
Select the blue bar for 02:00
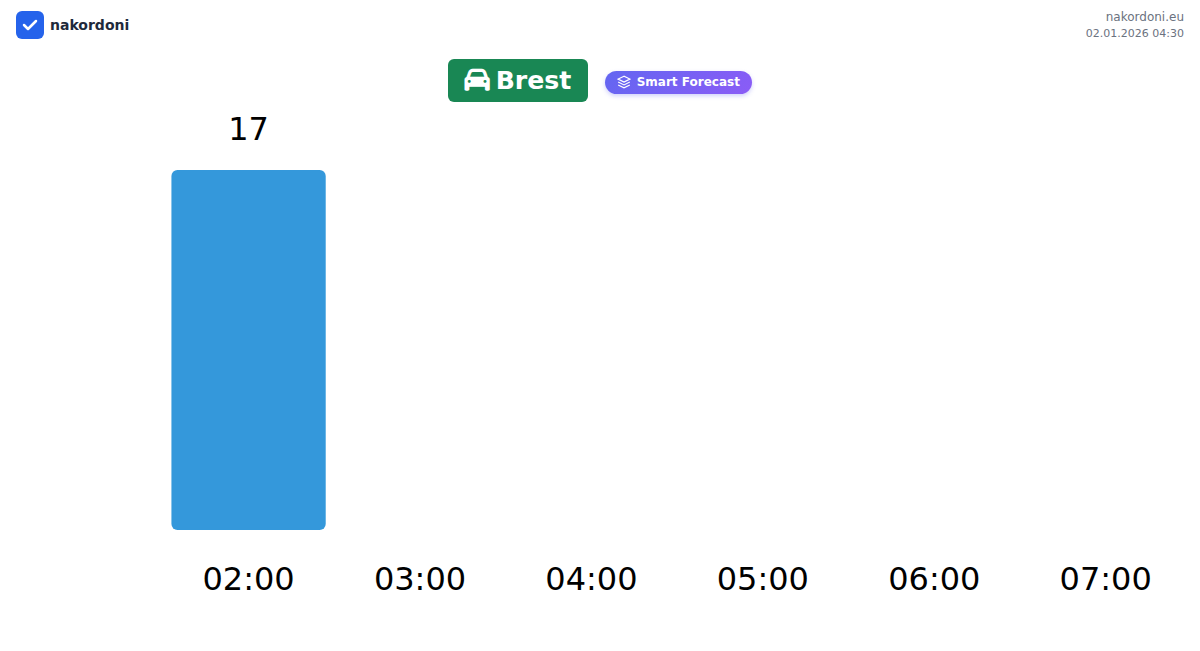coord(248,350)
